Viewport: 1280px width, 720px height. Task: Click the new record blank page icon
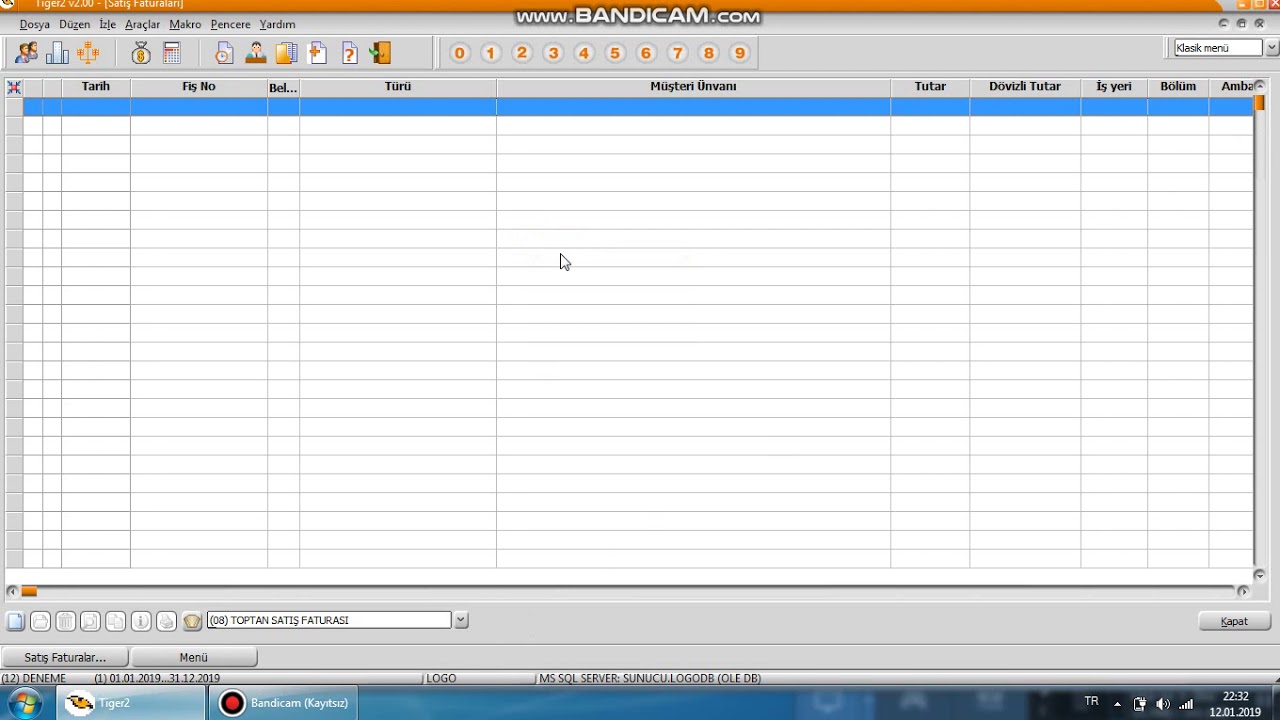15,621
